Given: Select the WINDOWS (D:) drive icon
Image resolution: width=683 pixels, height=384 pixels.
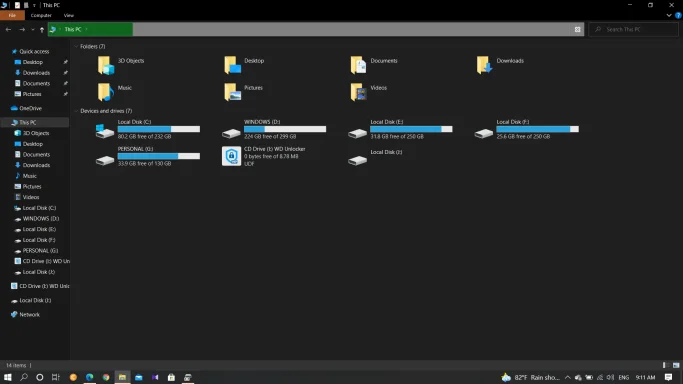Looking at the screenshot, I should pyautogui.click(x=231, y=133).
